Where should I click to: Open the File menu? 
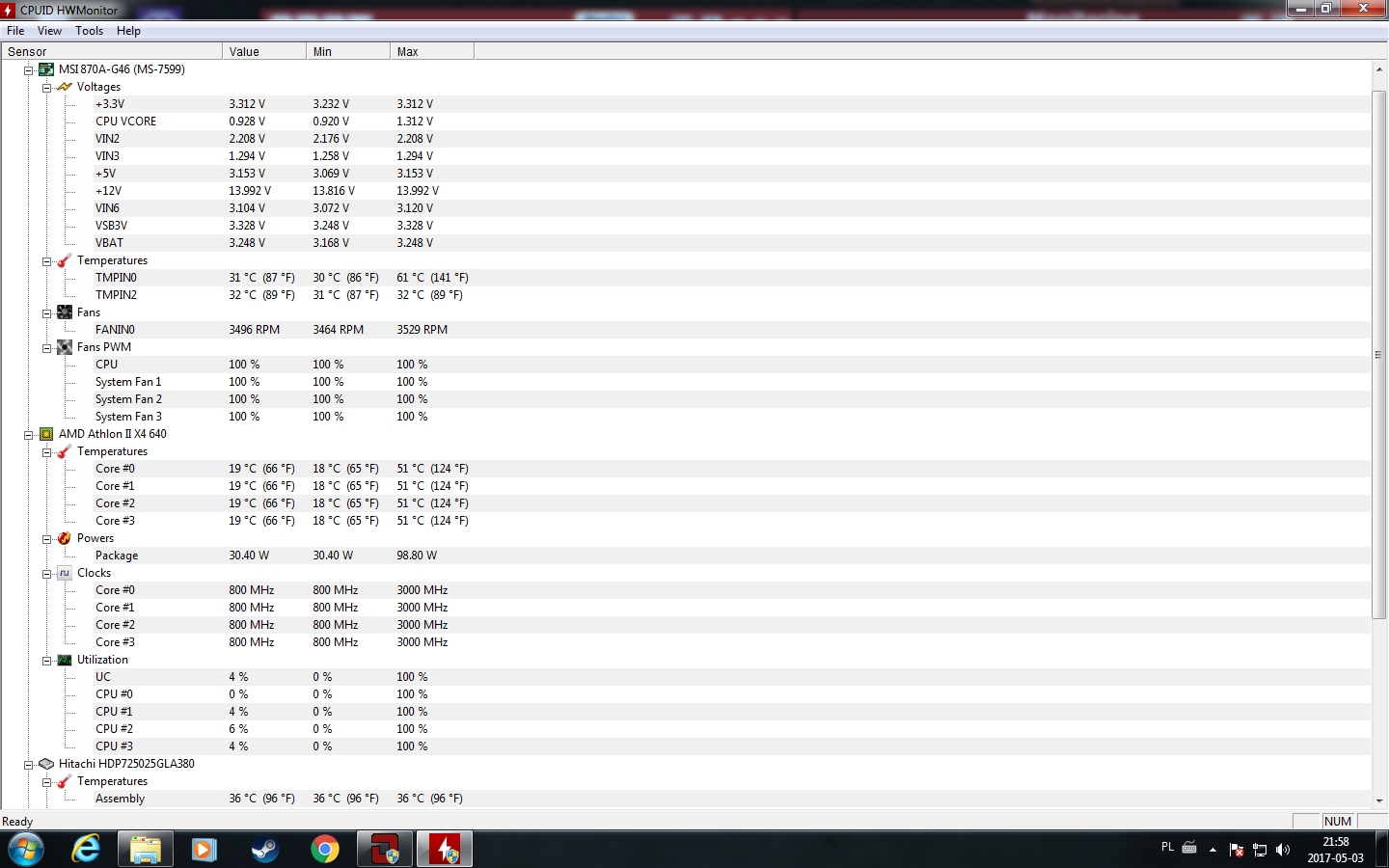[15, 31]
